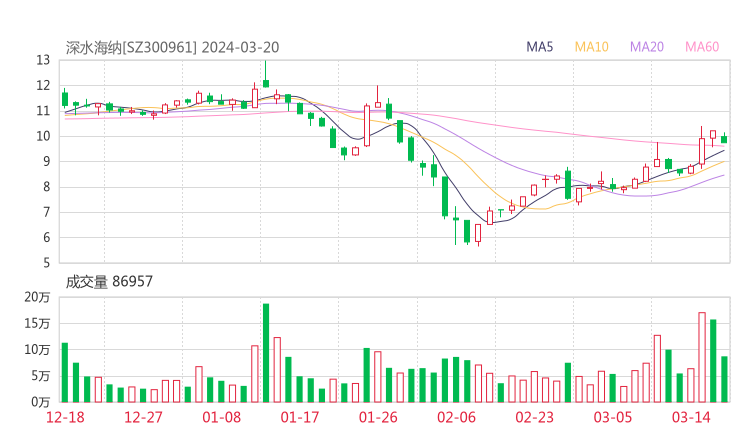
Task: Click volume axis label 0万
Action: 41,402
